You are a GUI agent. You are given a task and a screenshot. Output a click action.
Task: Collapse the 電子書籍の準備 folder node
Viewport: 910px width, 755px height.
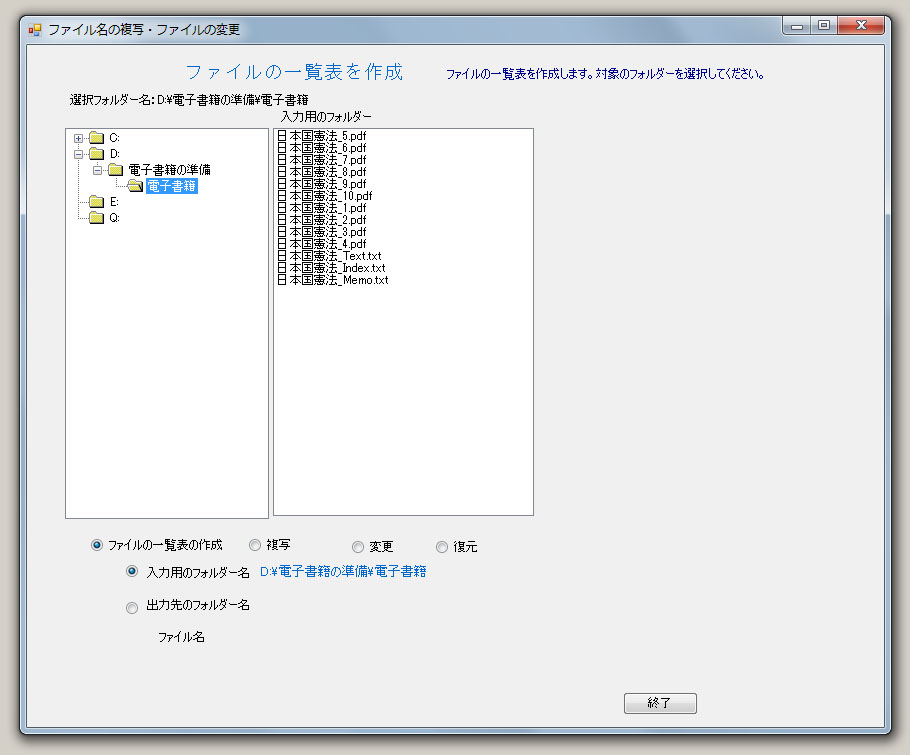point(98,170)
